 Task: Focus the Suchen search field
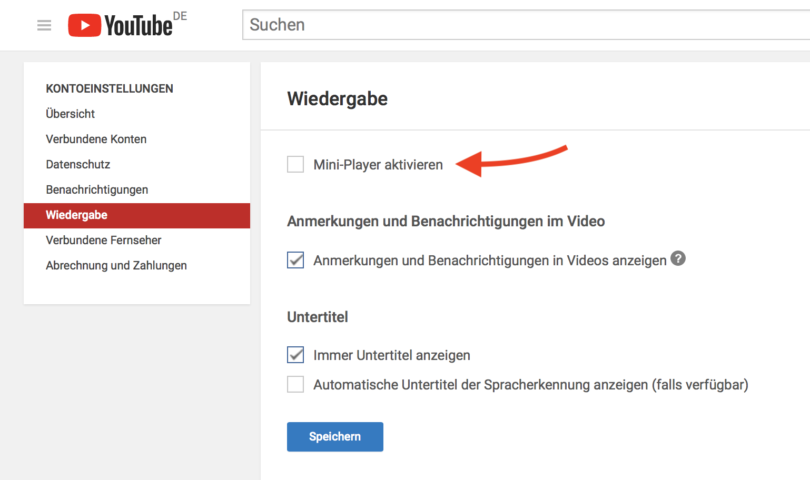(520, 25)
